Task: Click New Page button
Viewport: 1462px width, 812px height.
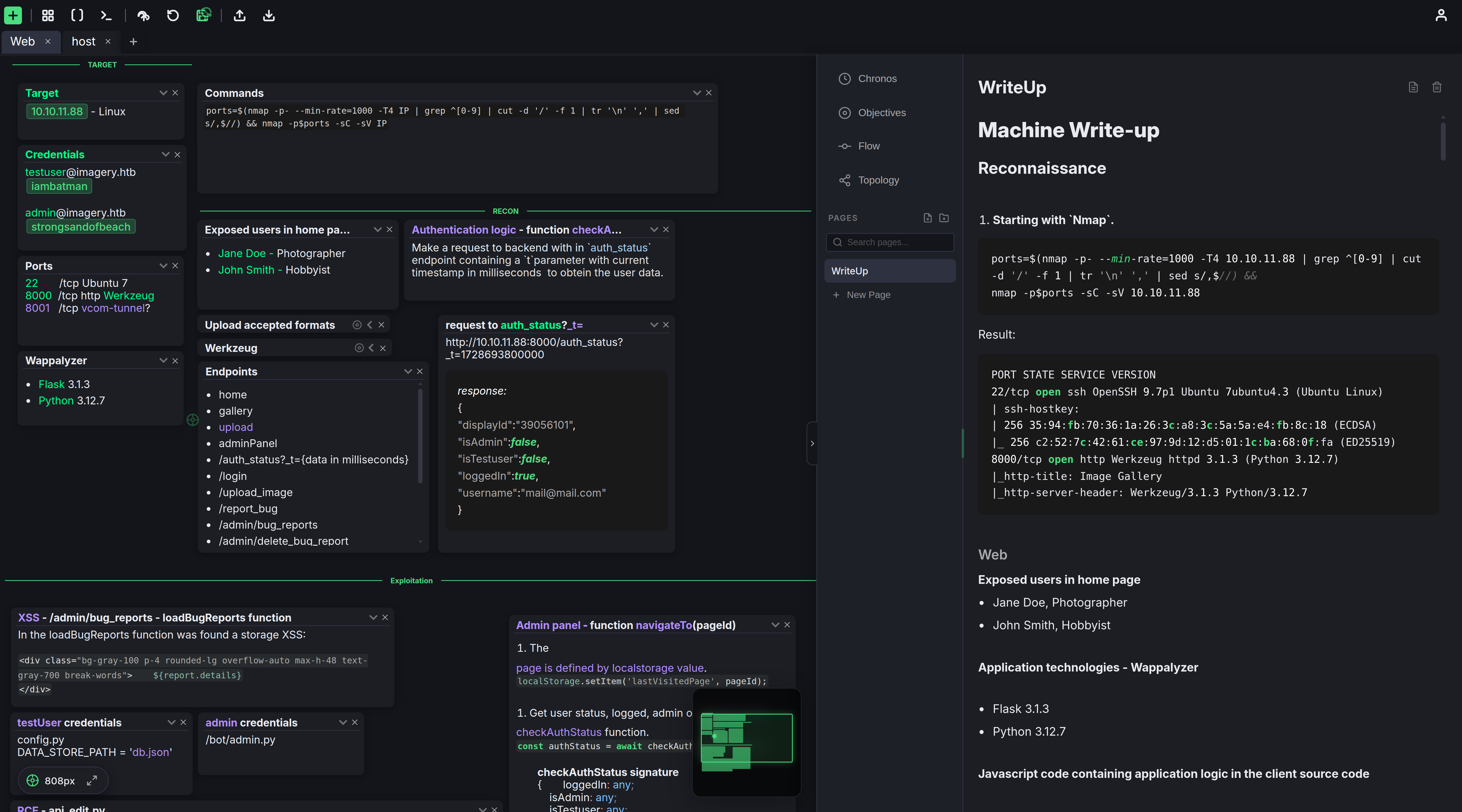Action: point(861,295)
